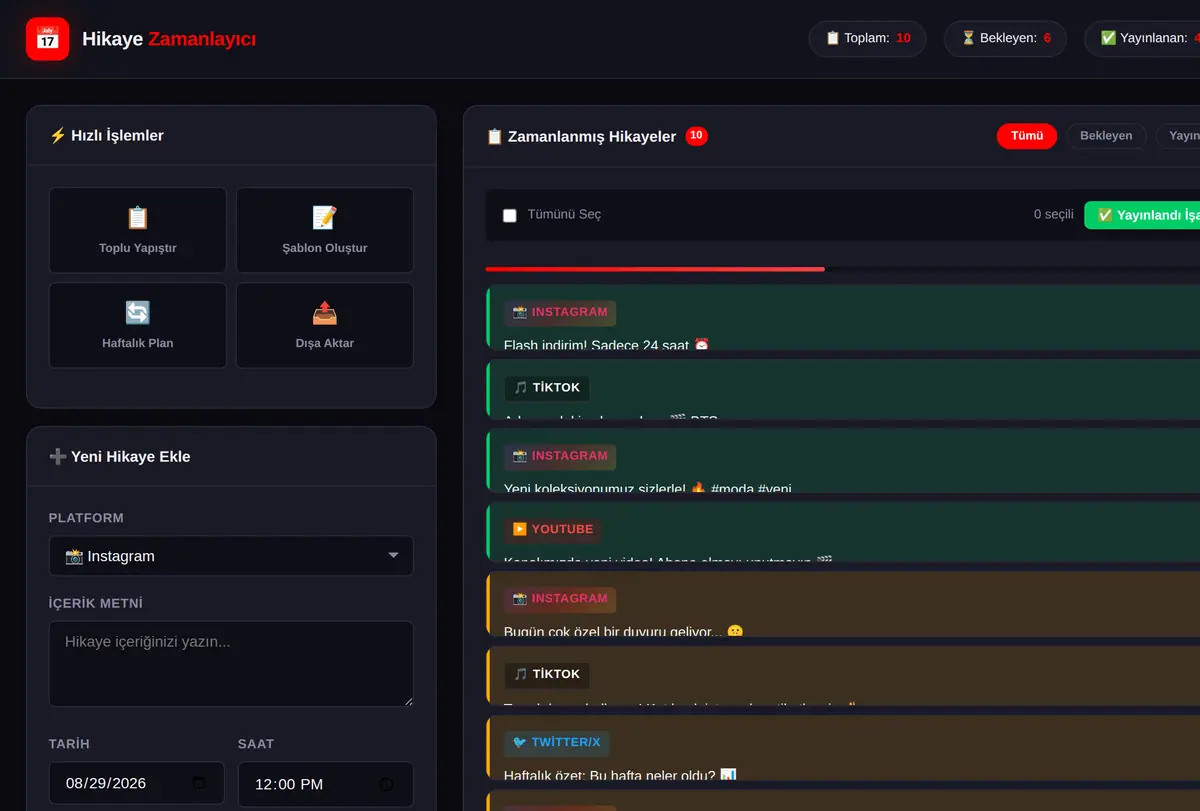1200x811 pixels.
Task: Click the Instagram badge above Yeni koleksiyonumuz story
Action: click(560, 456)
